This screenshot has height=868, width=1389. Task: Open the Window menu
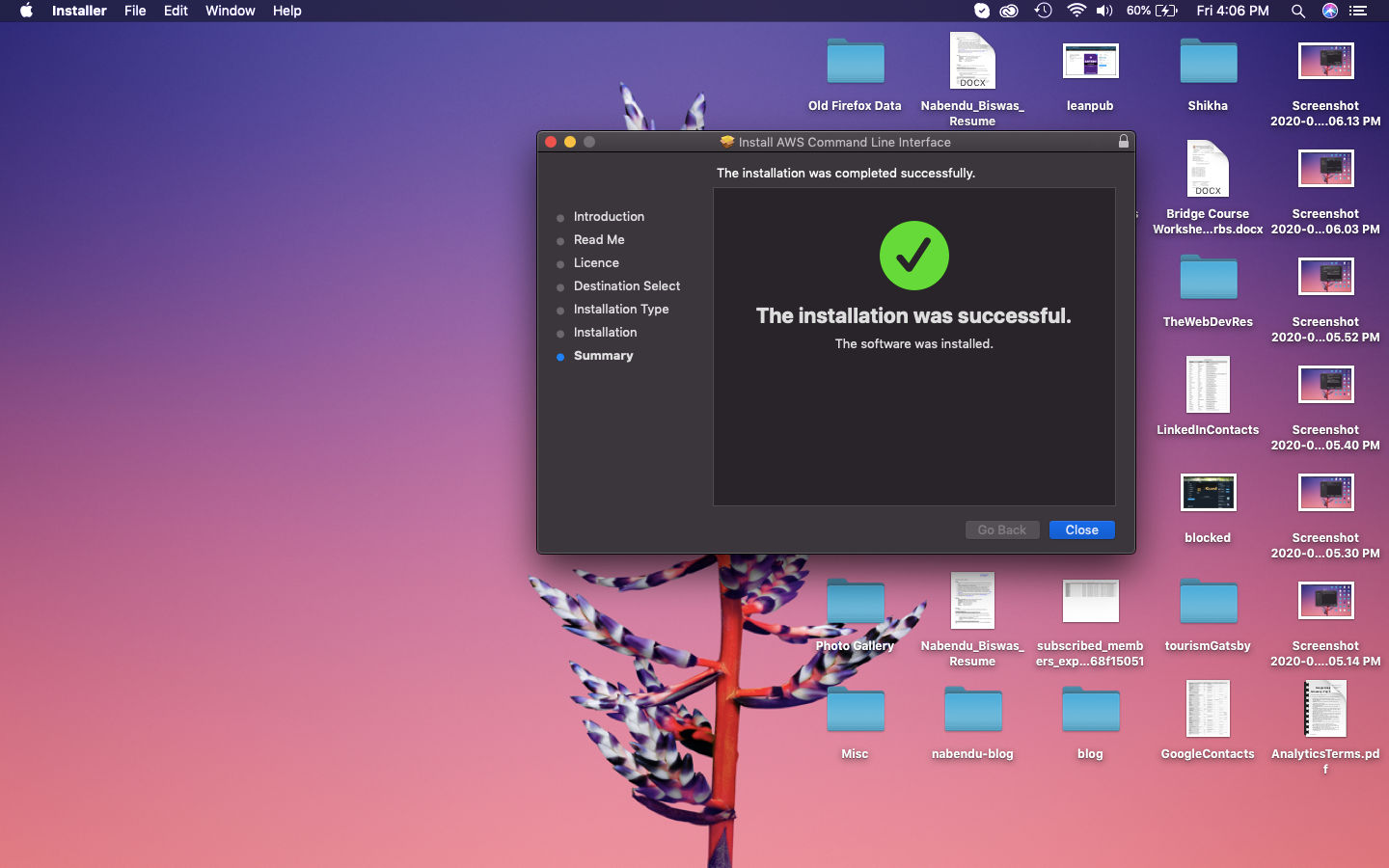pyautogui.click(x=230, y=11)
